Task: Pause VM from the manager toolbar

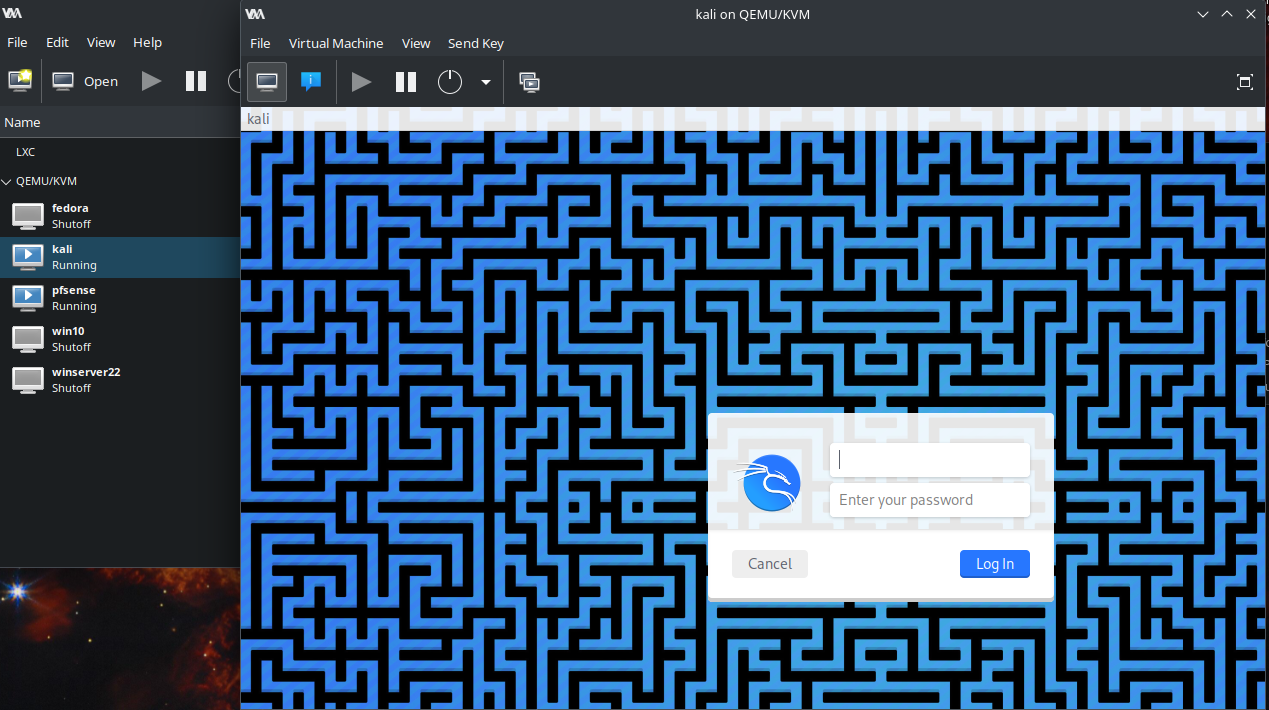Action: 196,81
